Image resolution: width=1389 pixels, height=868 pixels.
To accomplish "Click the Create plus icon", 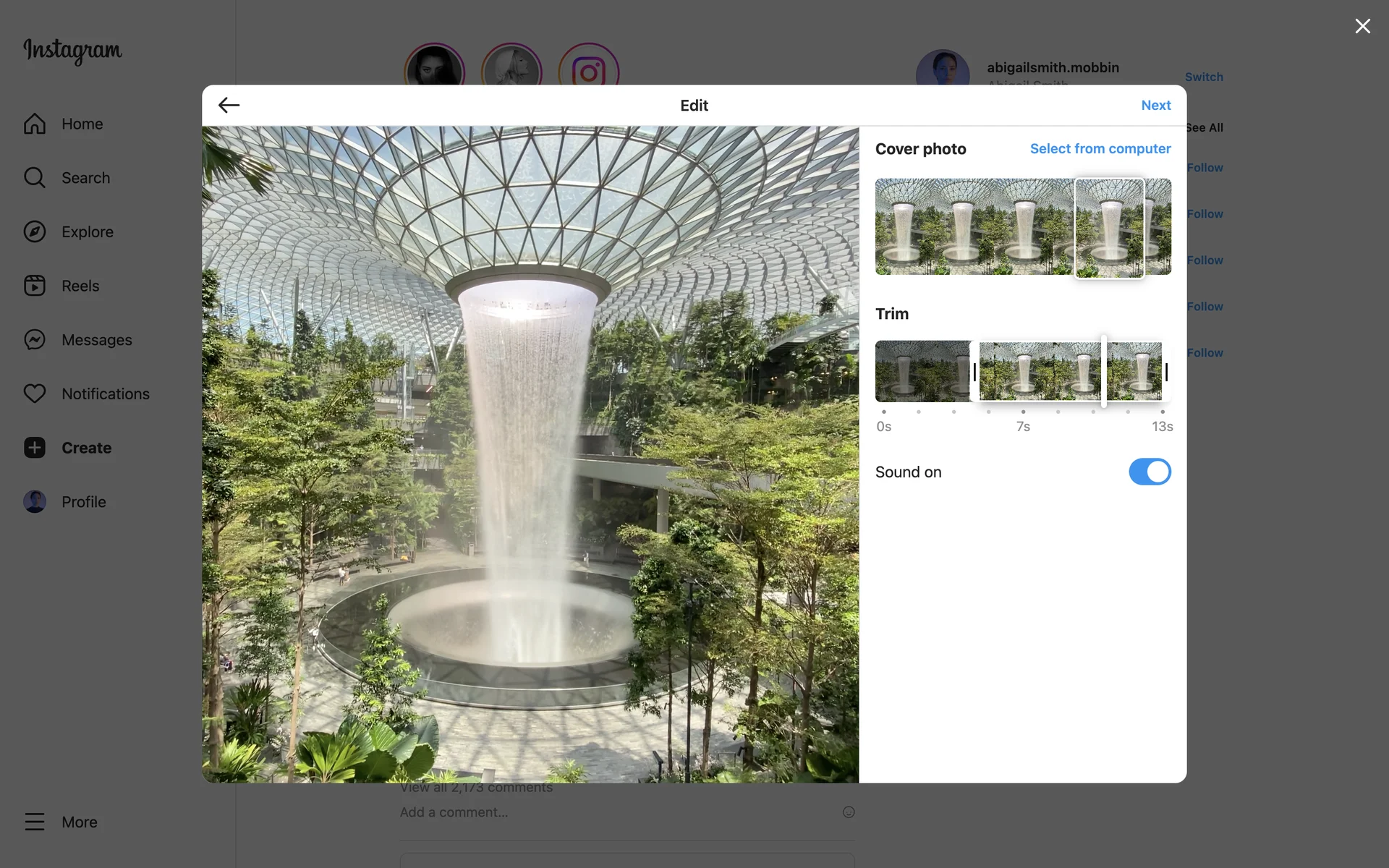I will tap(35, 448).
